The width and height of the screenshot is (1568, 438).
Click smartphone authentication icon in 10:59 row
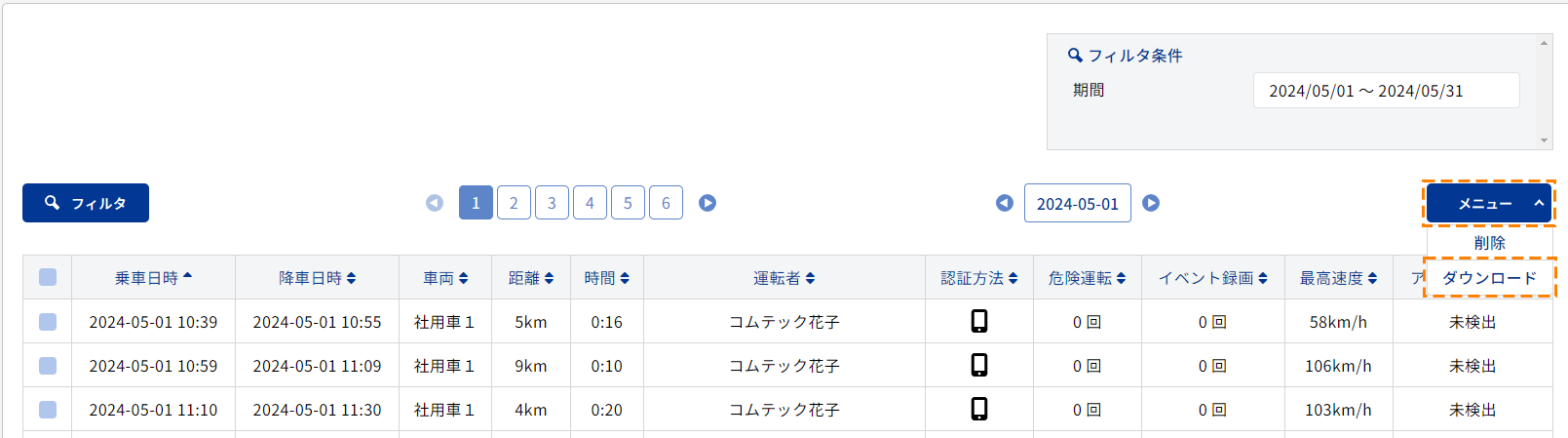979,365
